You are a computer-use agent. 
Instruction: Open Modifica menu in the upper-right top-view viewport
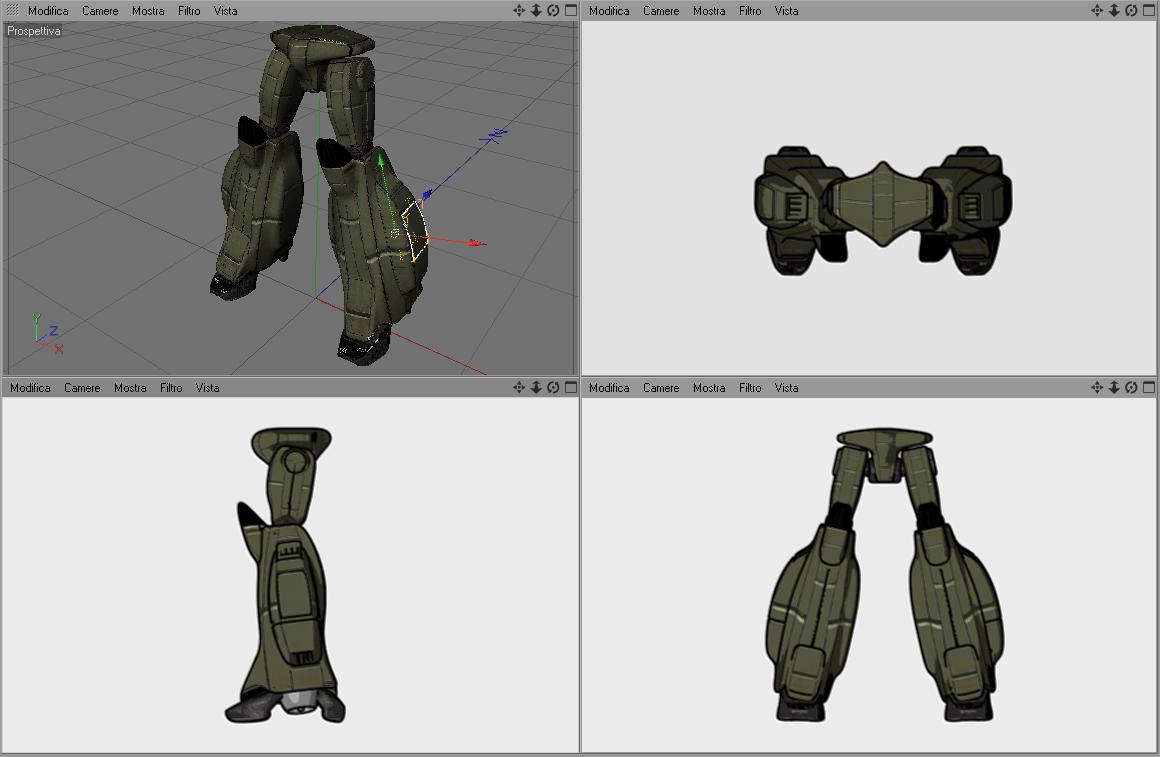coord(609,10)
